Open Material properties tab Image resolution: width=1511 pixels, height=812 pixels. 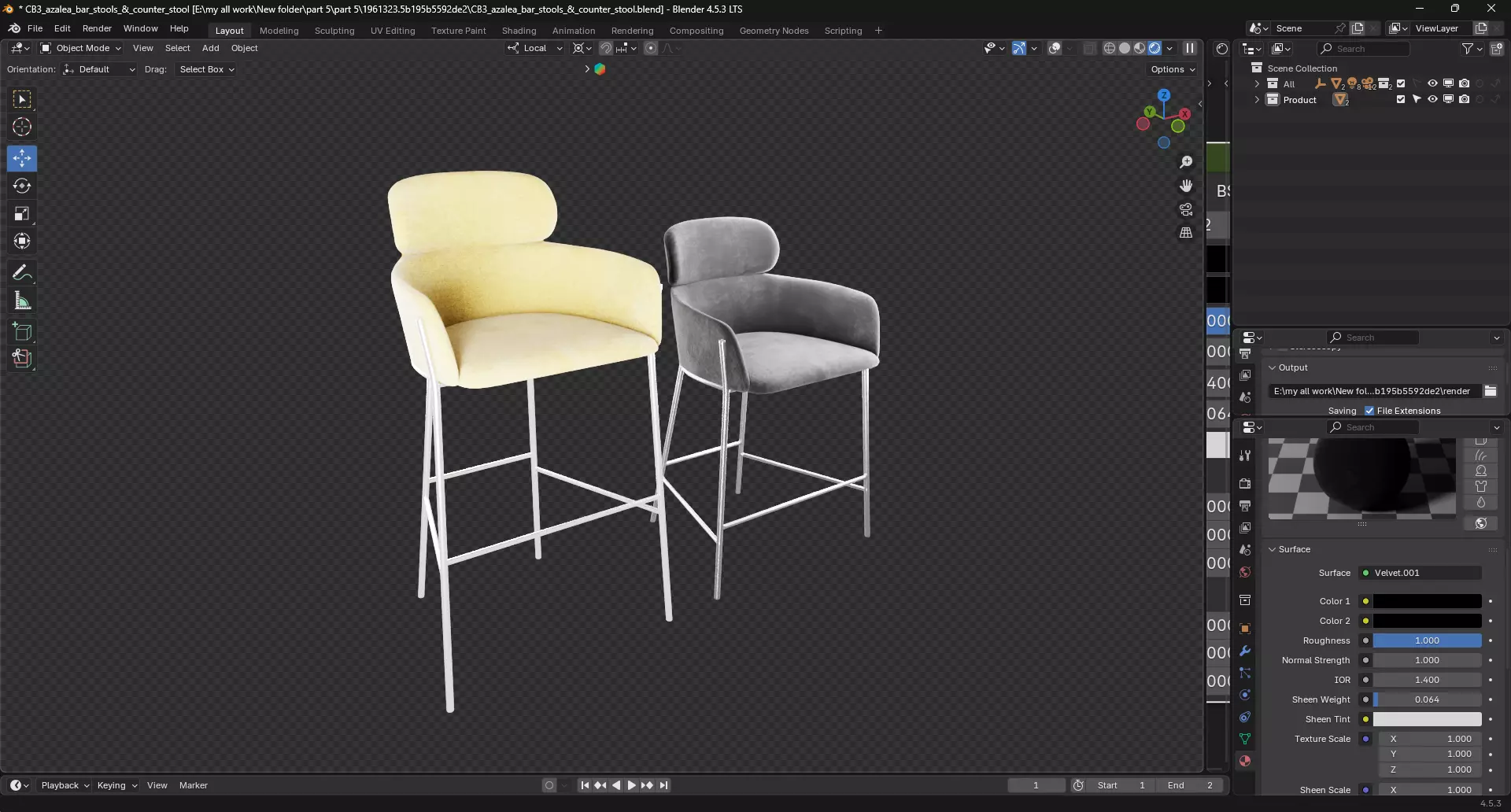[x=1245, y=761]
